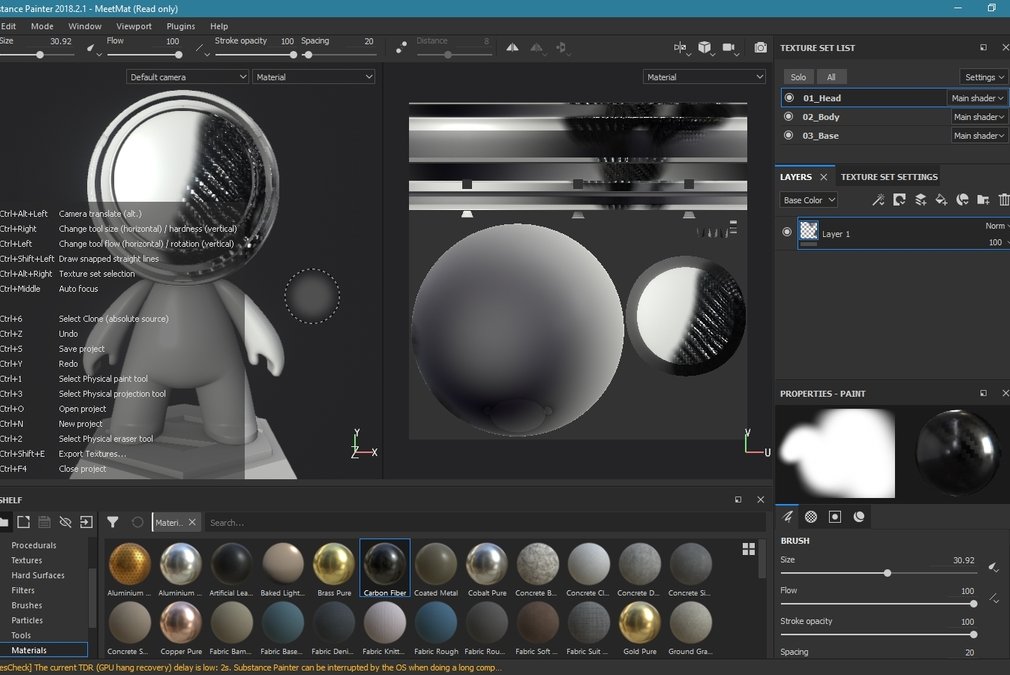
Task: Open the Help menu
Action: 219,26
